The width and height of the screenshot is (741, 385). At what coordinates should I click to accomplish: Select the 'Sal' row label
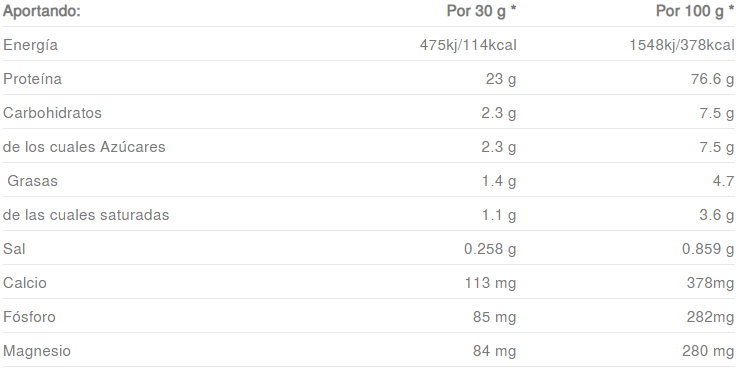(14, 249)
